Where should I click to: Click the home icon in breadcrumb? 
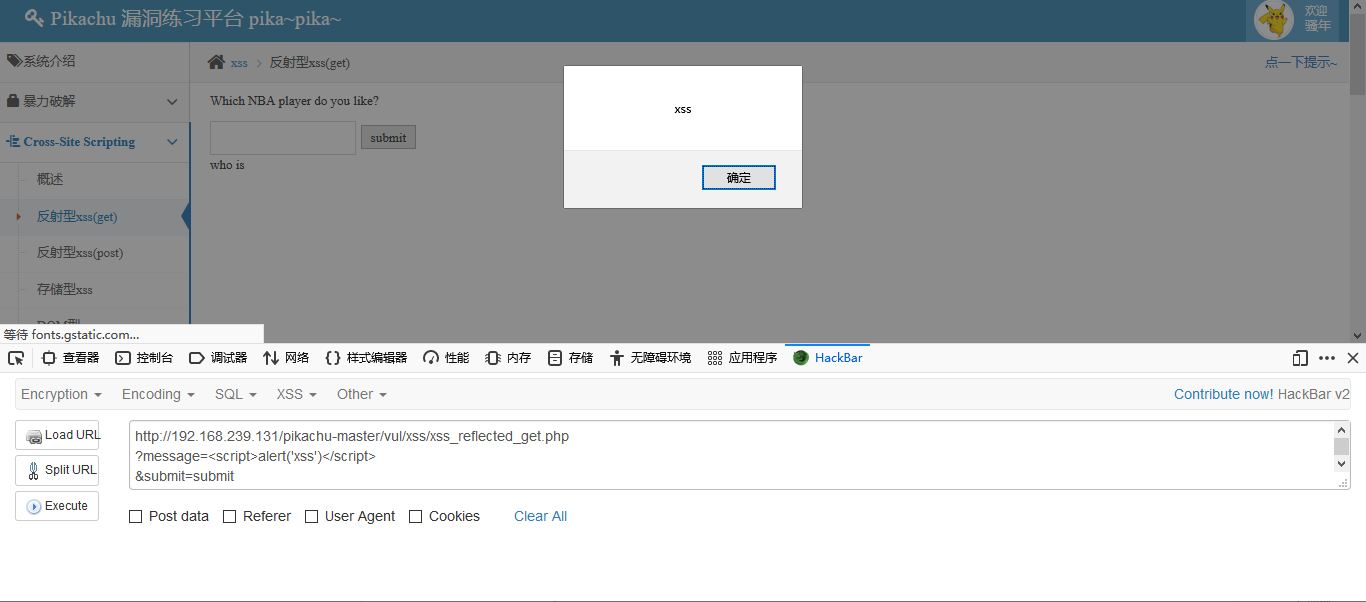(216, 62)
